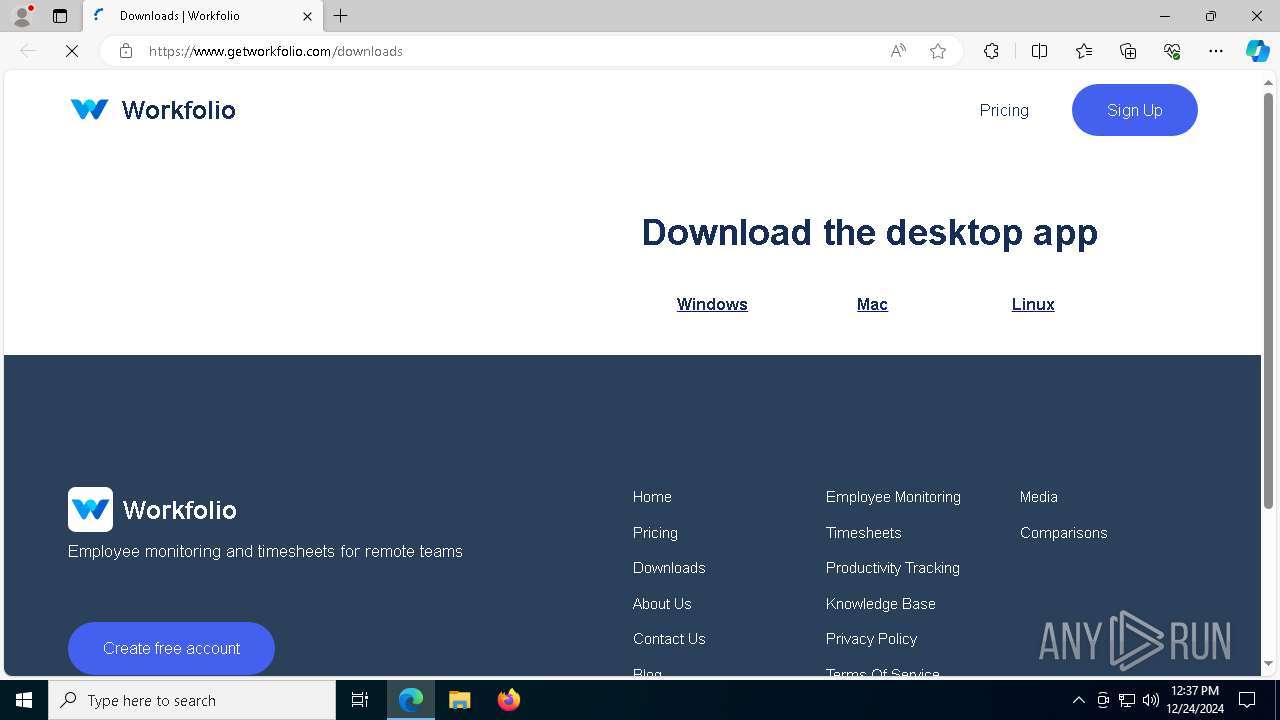
Task: Click the Workfolio header logo
Action: pyautogui.click(x=153, y=110)
